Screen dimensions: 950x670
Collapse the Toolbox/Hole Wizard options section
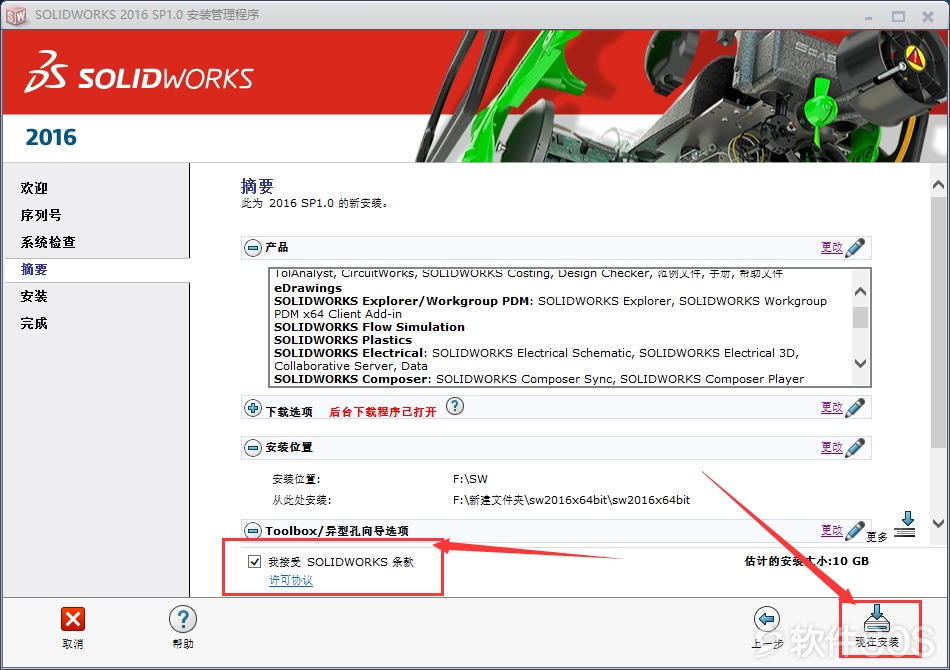pyautogui.click(x=253, y=531)
